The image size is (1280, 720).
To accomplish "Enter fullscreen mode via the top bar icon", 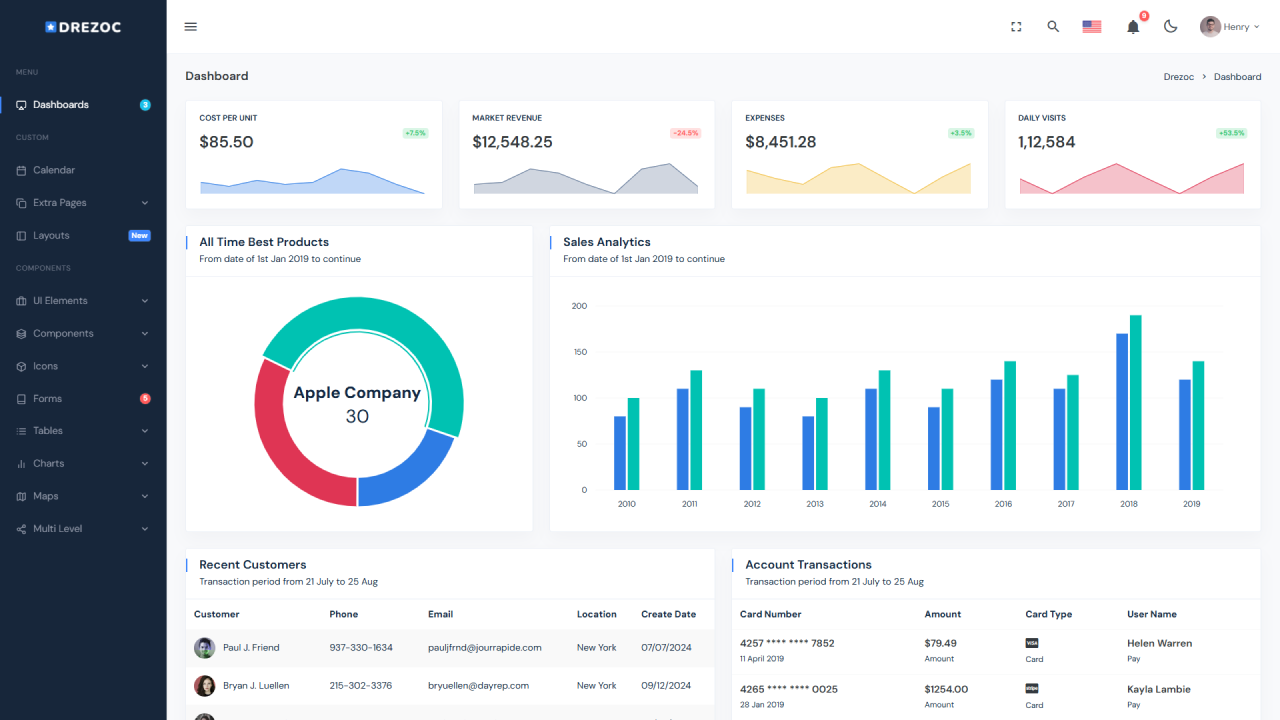I will 1016,27.
